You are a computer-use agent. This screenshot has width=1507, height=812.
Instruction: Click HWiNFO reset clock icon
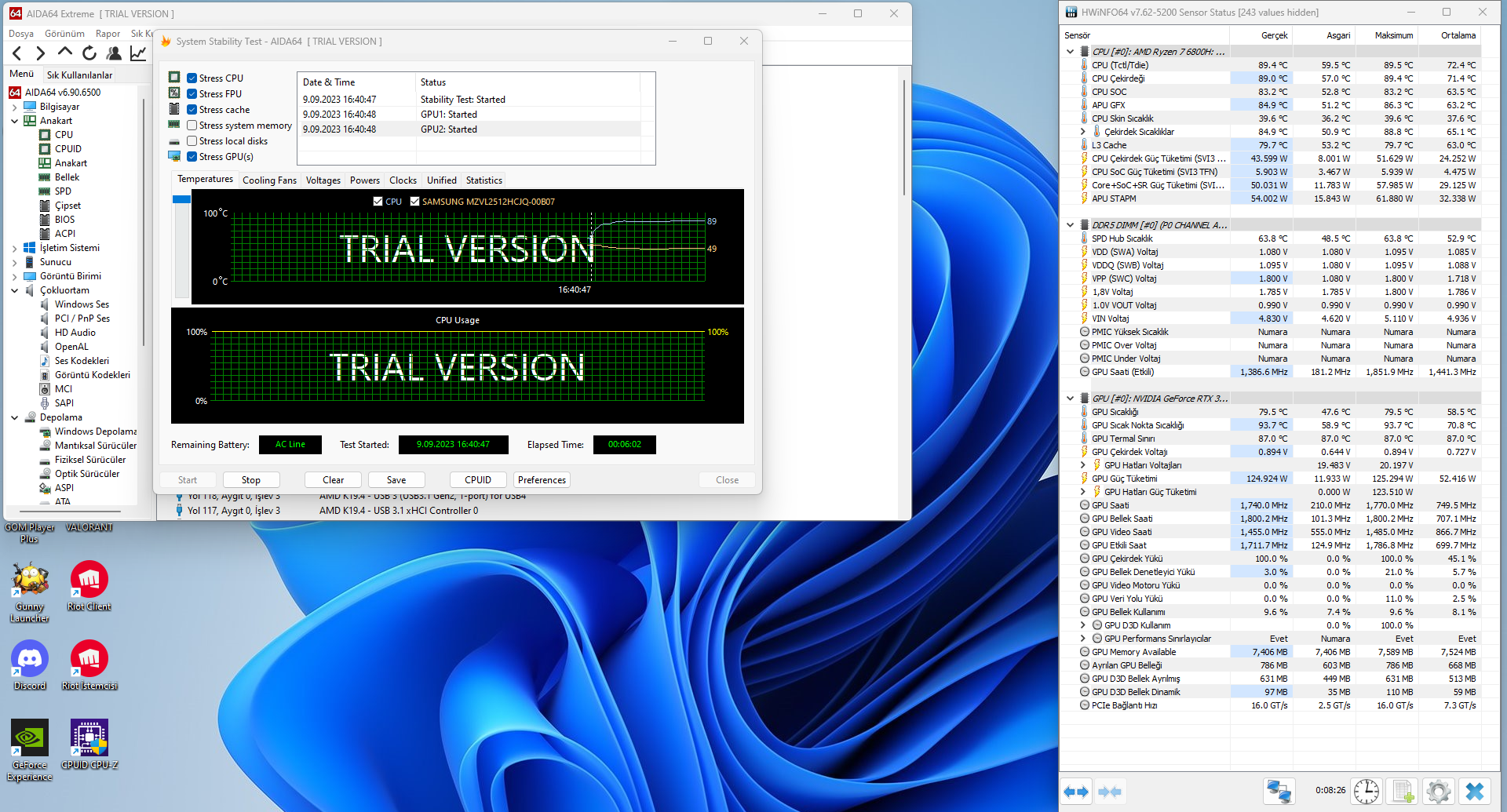[1367, 791]
